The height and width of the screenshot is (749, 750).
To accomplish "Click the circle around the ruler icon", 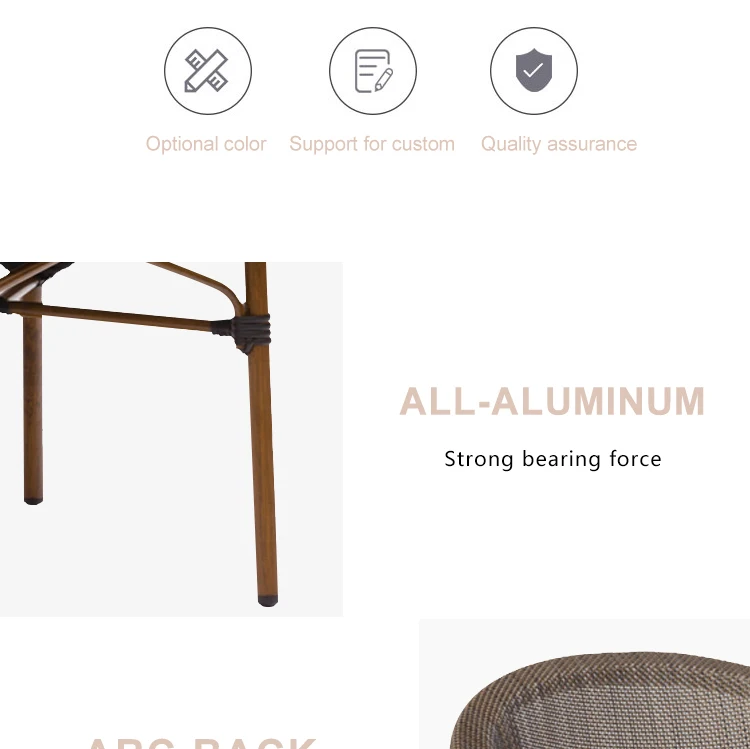I will pos(208,71).
